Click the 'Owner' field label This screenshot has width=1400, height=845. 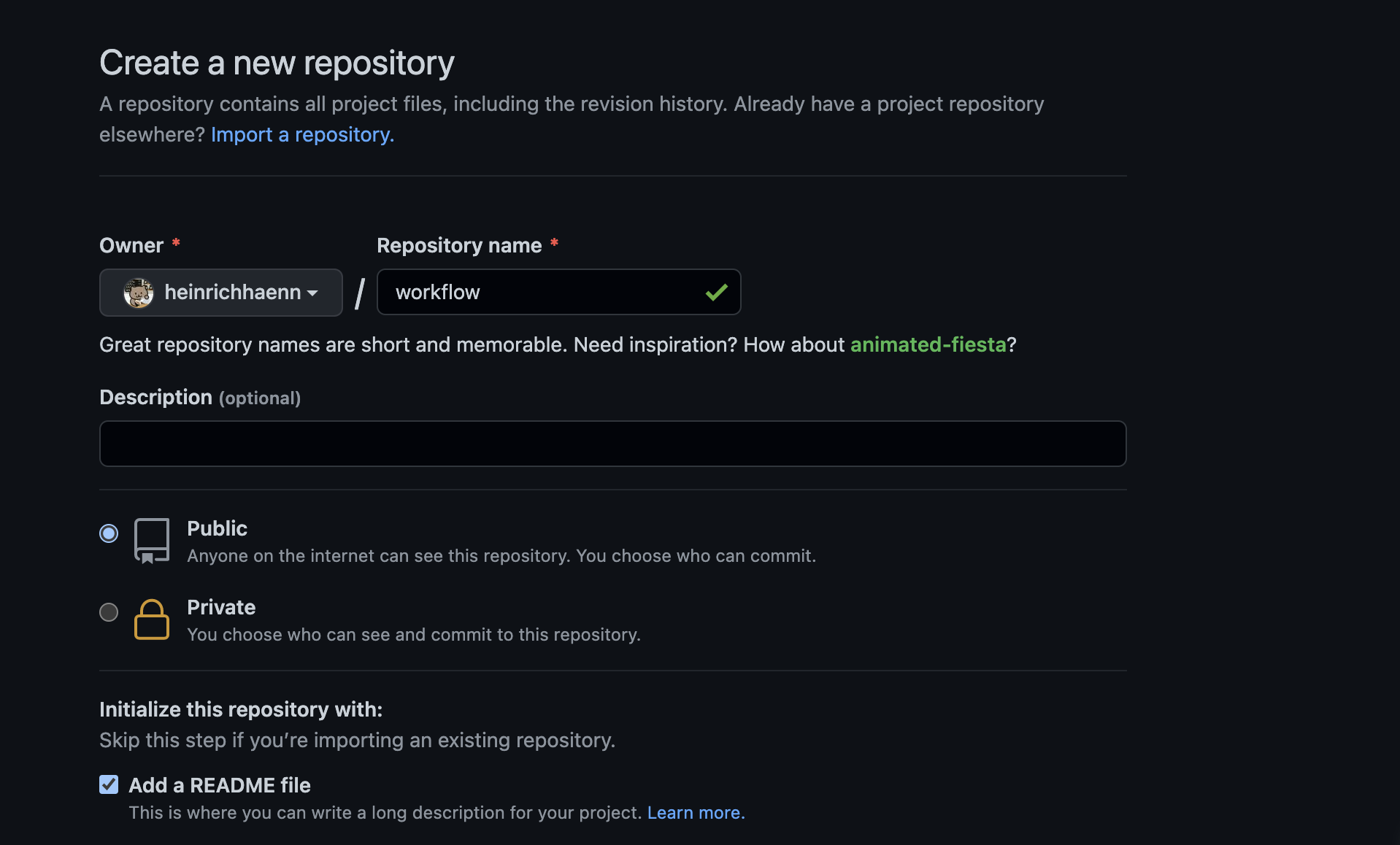(x=131, y=245)
